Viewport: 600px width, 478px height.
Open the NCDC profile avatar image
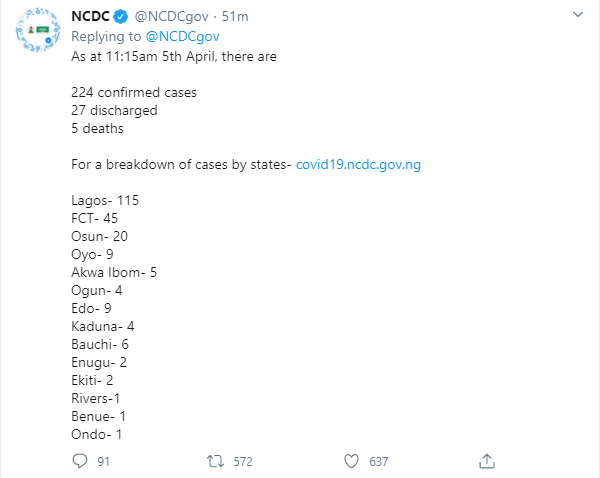(38, 30)
